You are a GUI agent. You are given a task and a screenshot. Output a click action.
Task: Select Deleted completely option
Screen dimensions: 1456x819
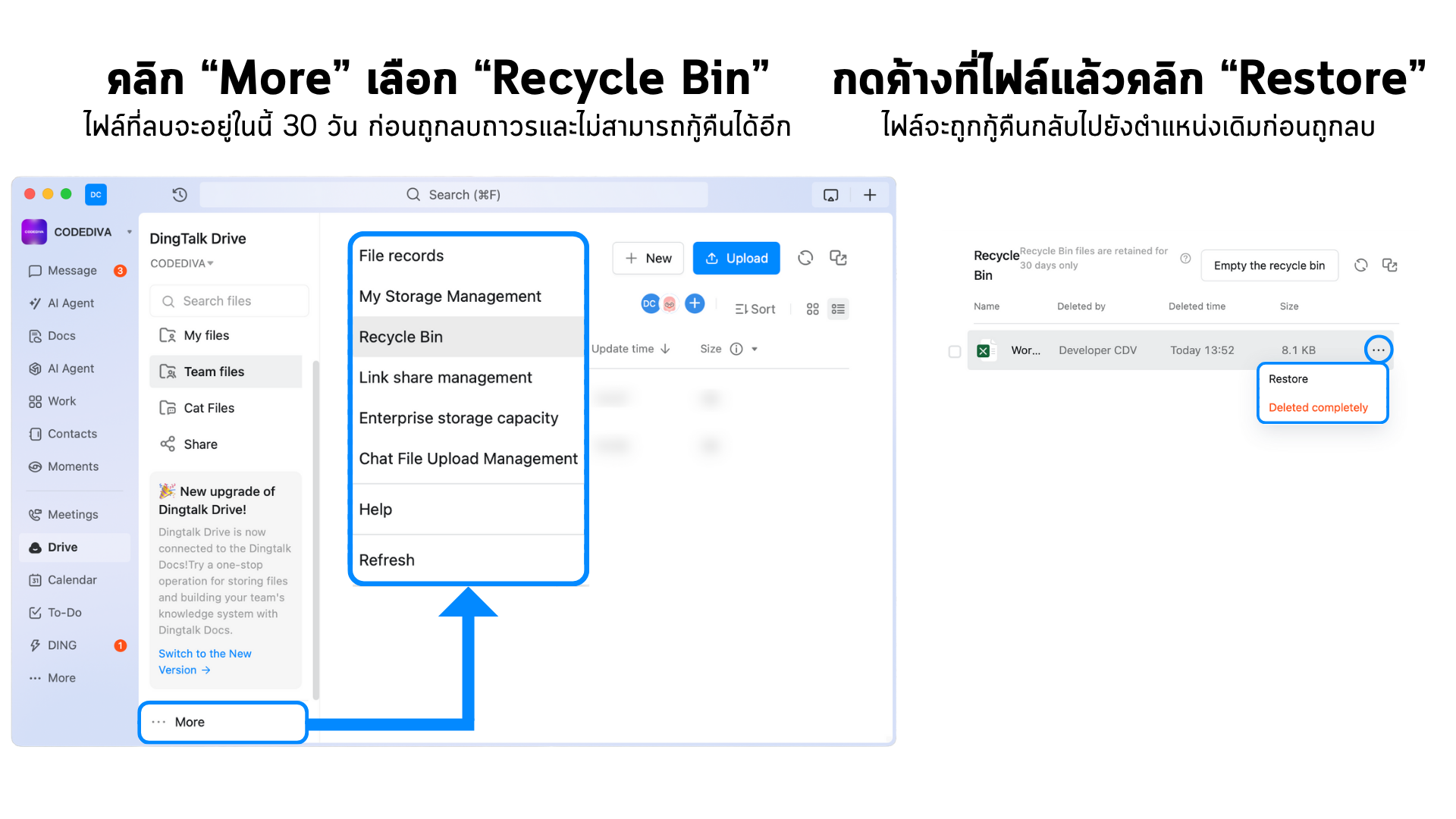point(1318,408)
